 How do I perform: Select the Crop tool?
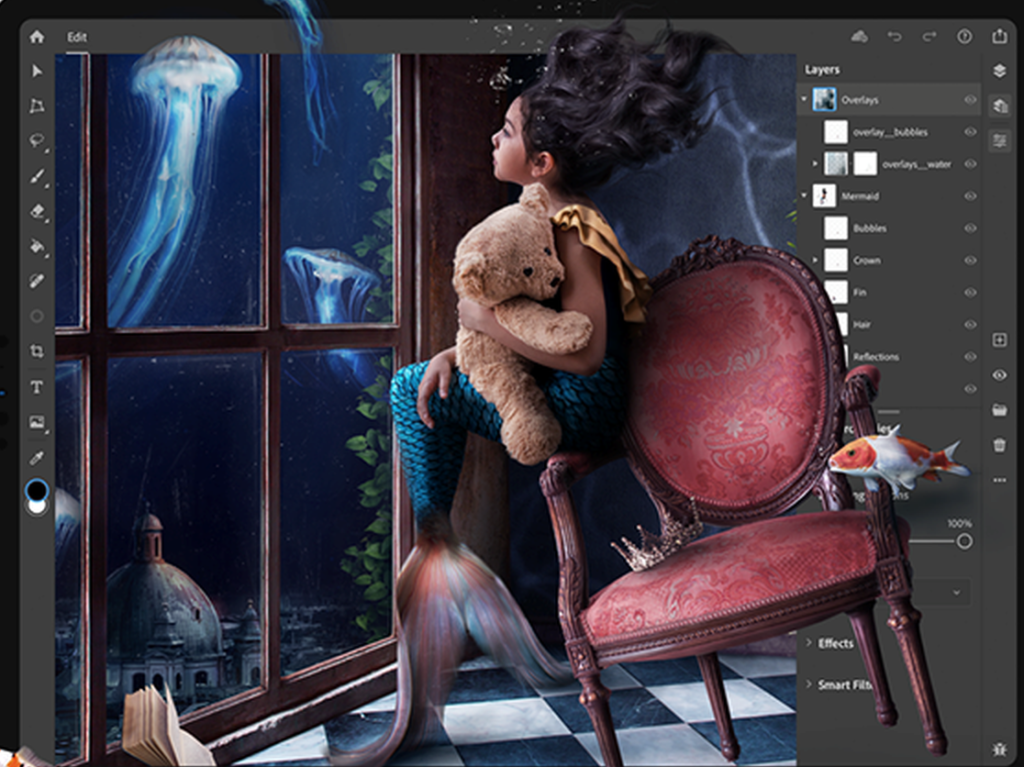[x=37, y=351]
